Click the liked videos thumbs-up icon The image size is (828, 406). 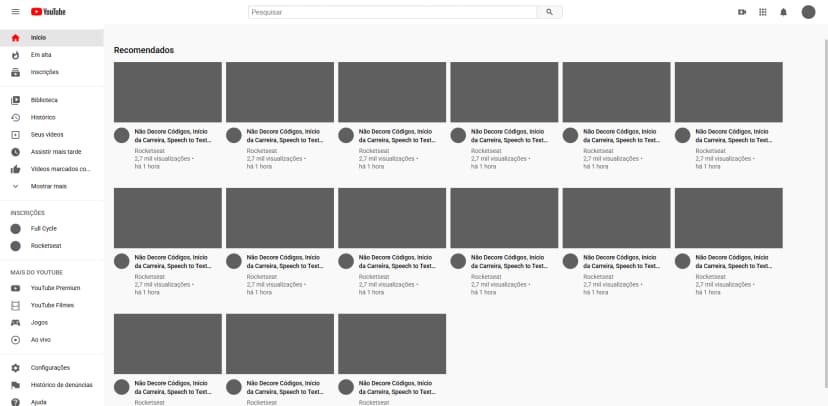coord(15,169)
